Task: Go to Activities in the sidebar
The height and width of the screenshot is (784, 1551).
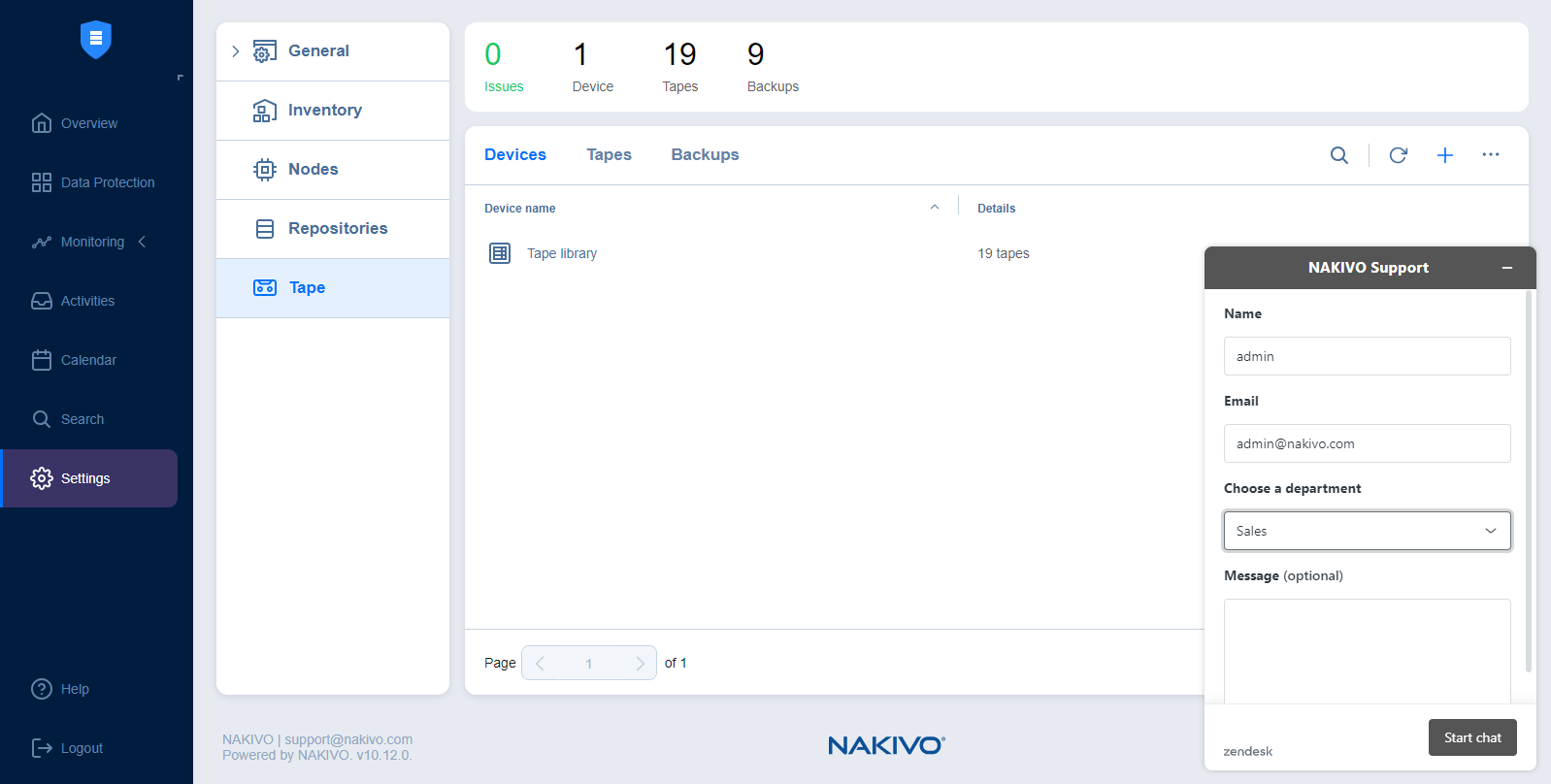Action: (73, 301)
